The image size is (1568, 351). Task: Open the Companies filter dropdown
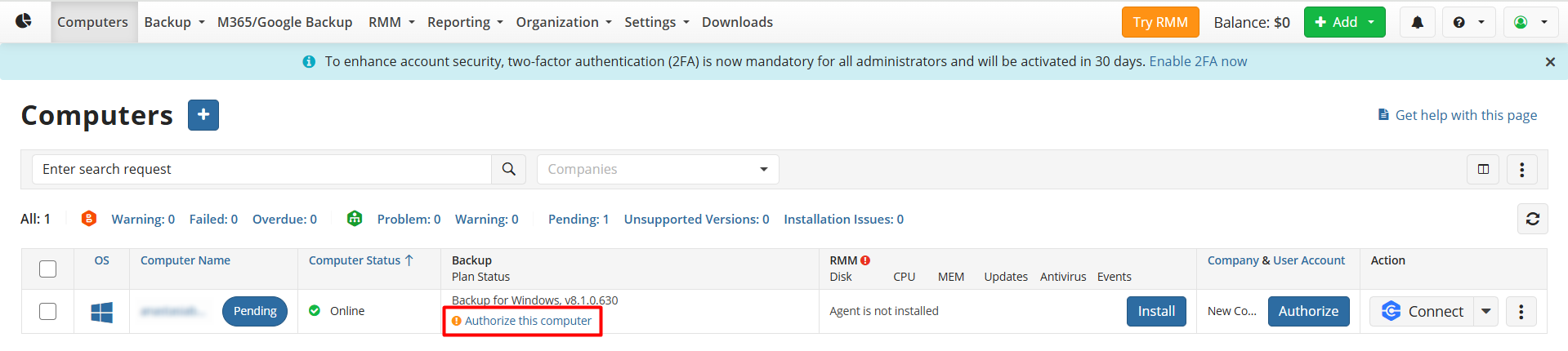click(658, 169)
